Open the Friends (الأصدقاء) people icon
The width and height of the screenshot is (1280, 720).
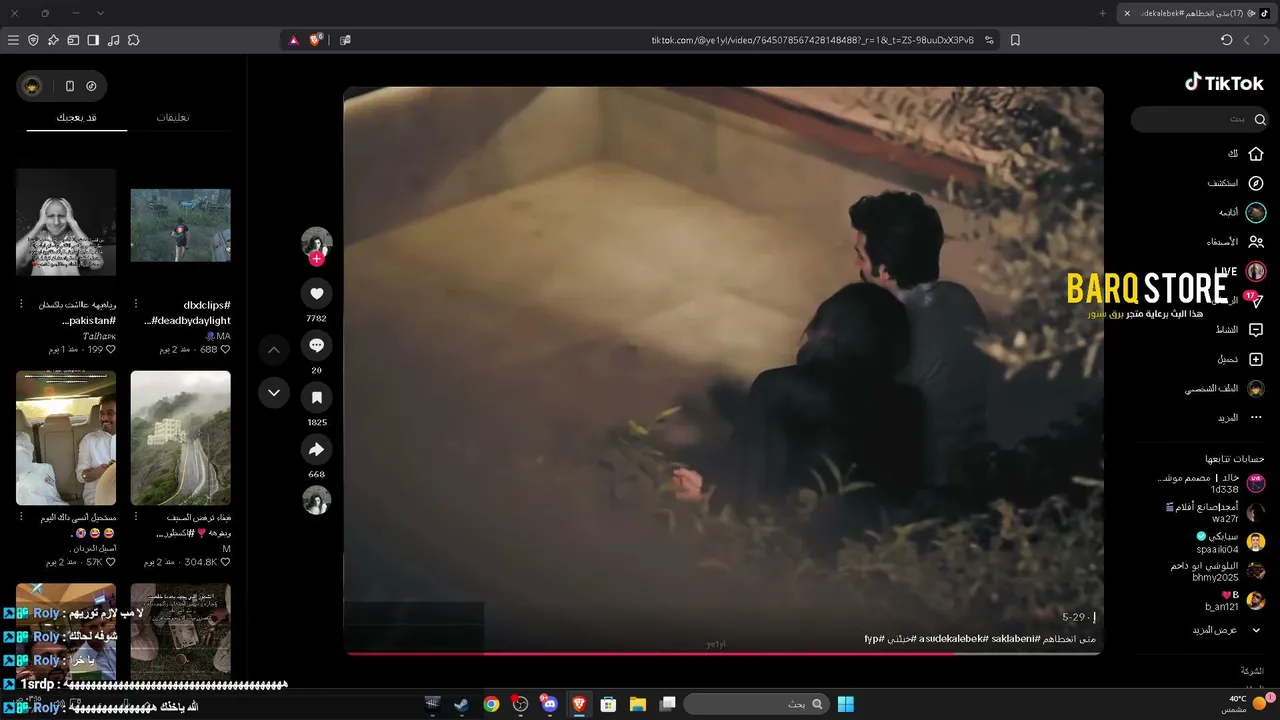point(1256,242)
